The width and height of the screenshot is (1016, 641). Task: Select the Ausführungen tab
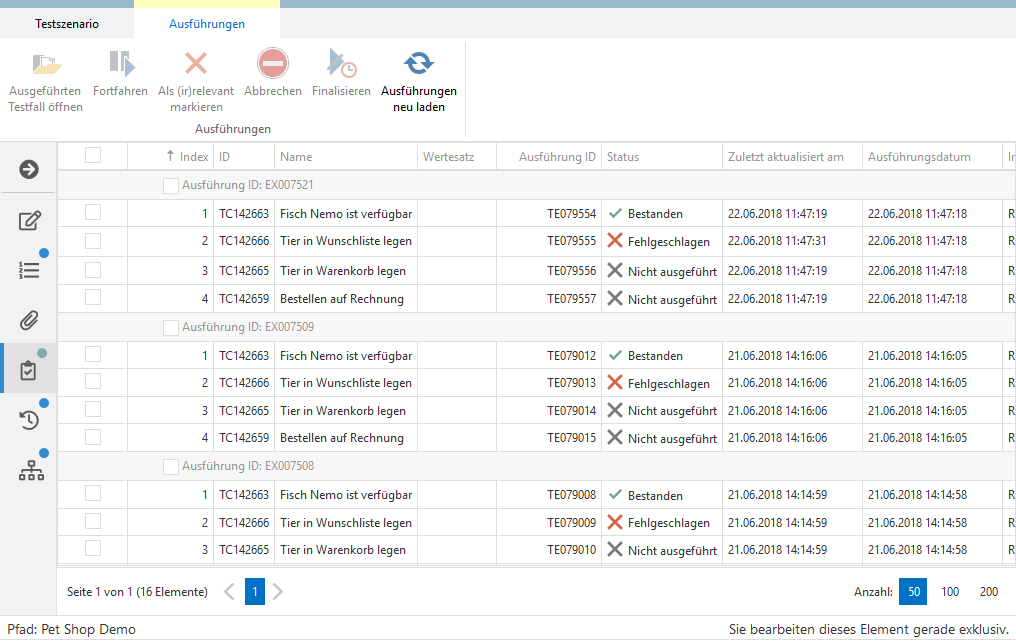point(207,24)
